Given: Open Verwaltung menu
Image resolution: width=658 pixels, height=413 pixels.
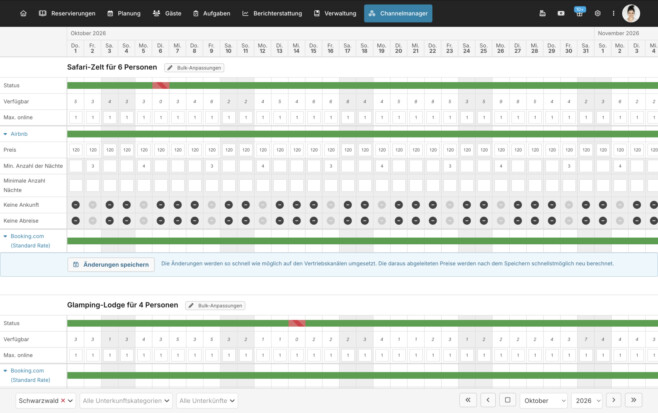Looking at the screenshot, I should [x=335, y=13].
